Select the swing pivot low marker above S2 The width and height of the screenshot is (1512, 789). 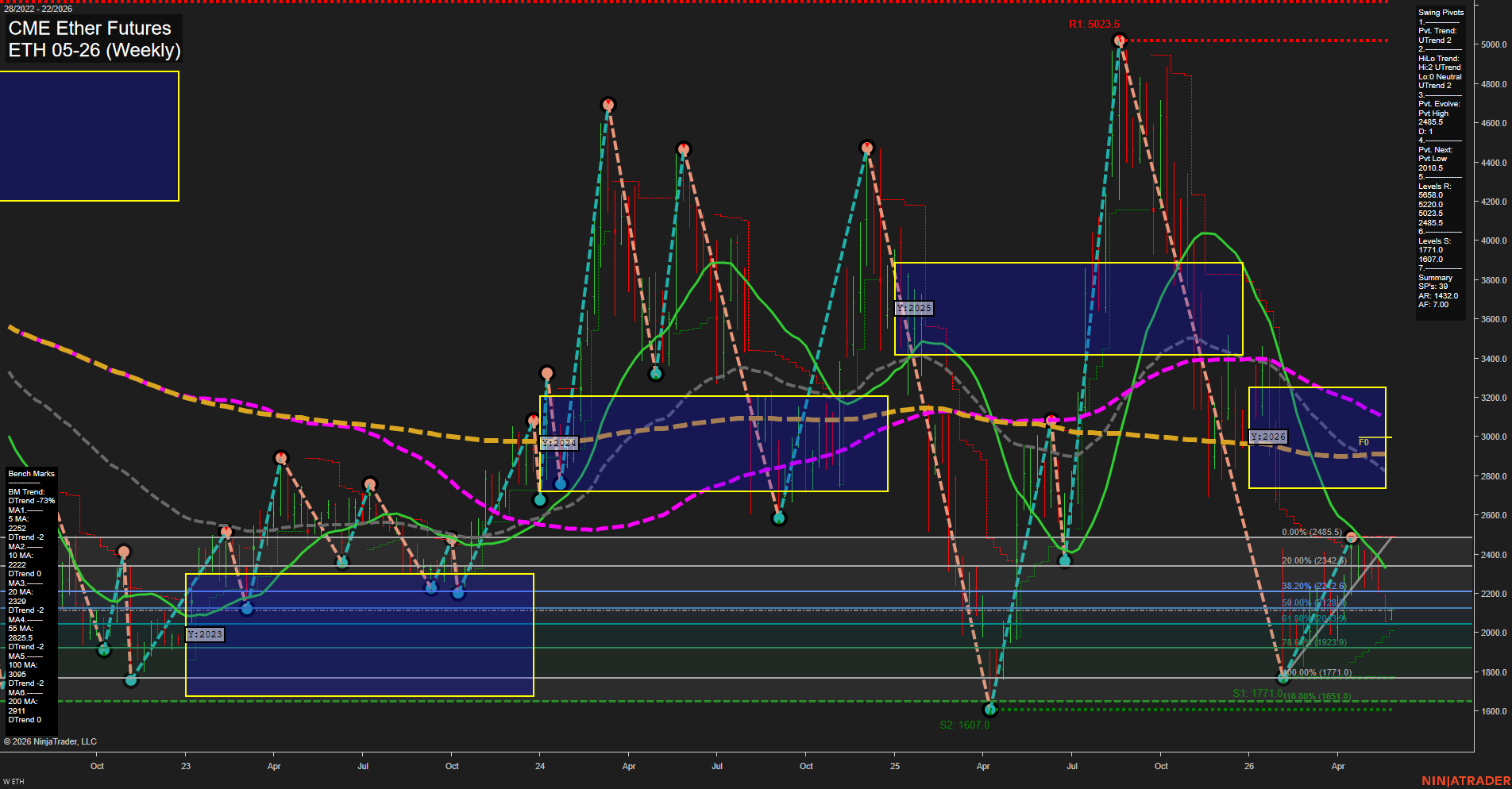[989, 709]
